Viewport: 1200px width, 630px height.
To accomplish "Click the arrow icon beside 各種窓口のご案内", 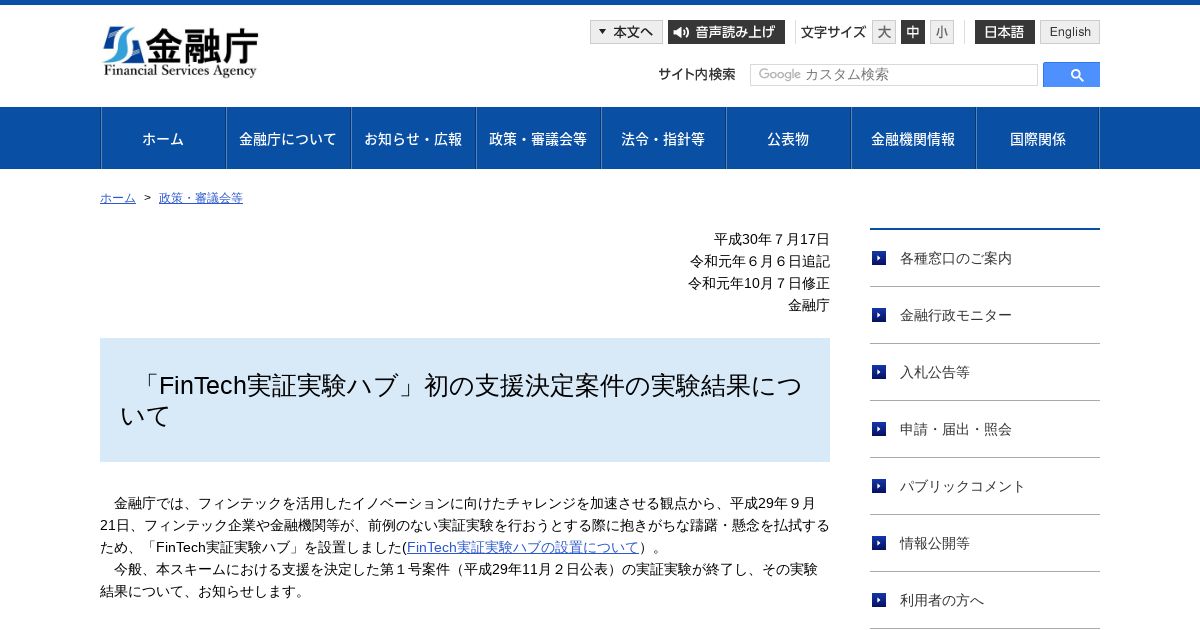I will [879, 258].
